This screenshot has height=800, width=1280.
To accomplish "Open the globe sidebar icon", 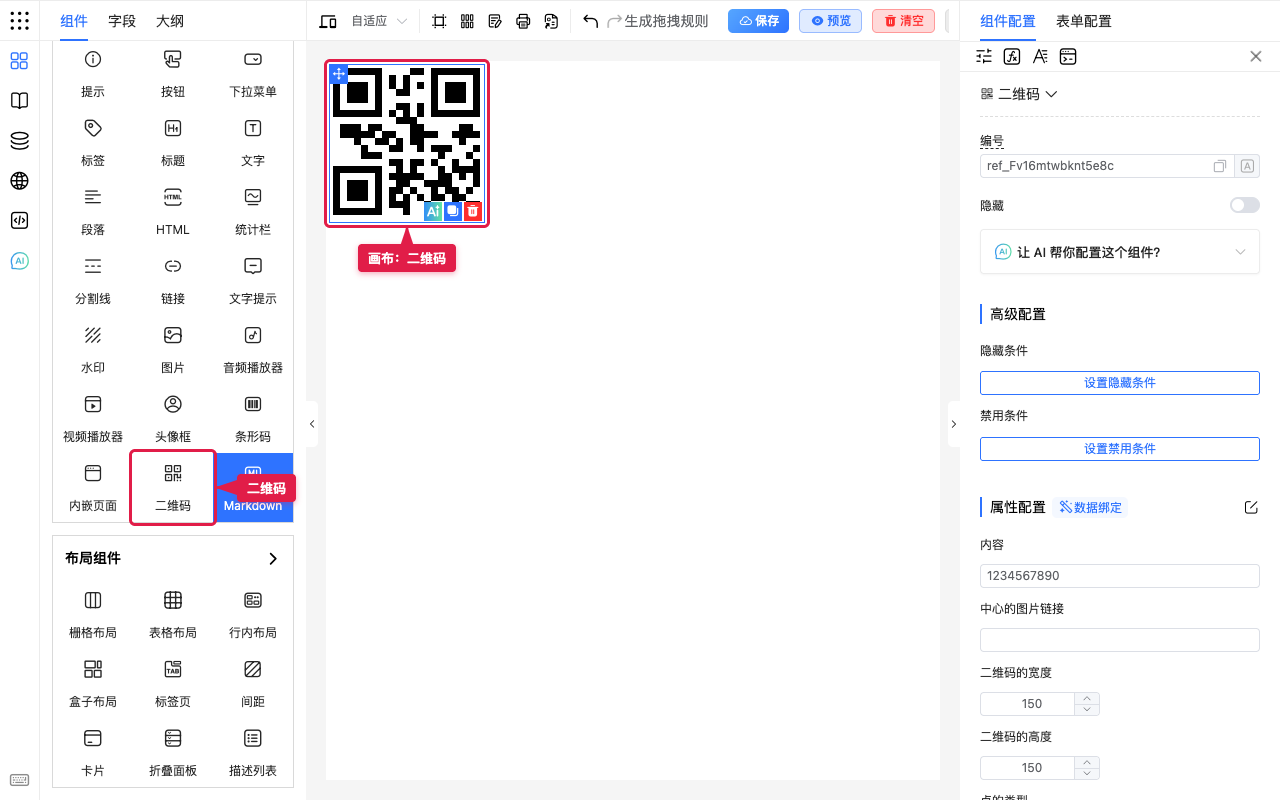I will click(x=19, y=181).
